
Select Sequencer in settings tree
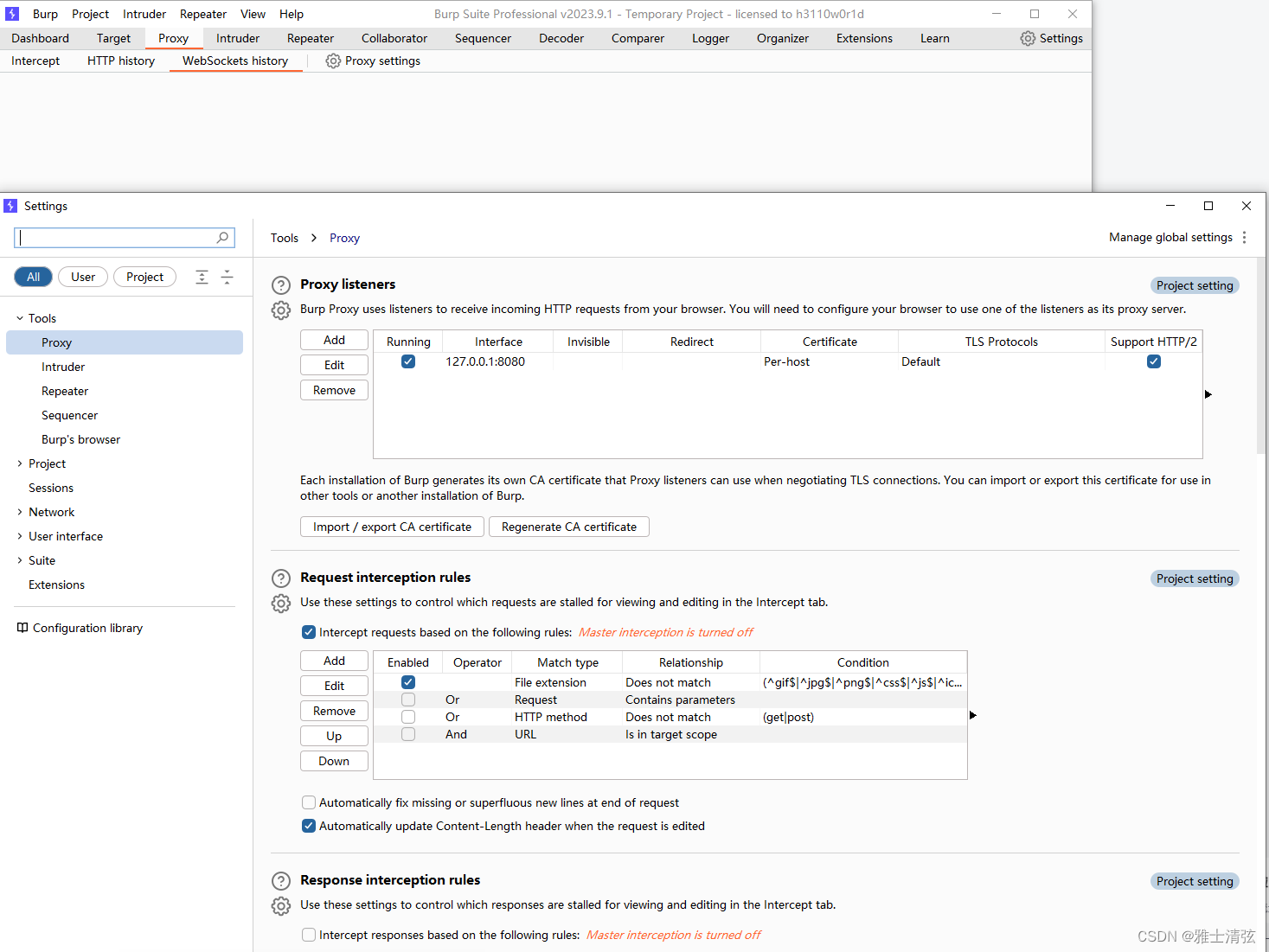coord(69,415)
